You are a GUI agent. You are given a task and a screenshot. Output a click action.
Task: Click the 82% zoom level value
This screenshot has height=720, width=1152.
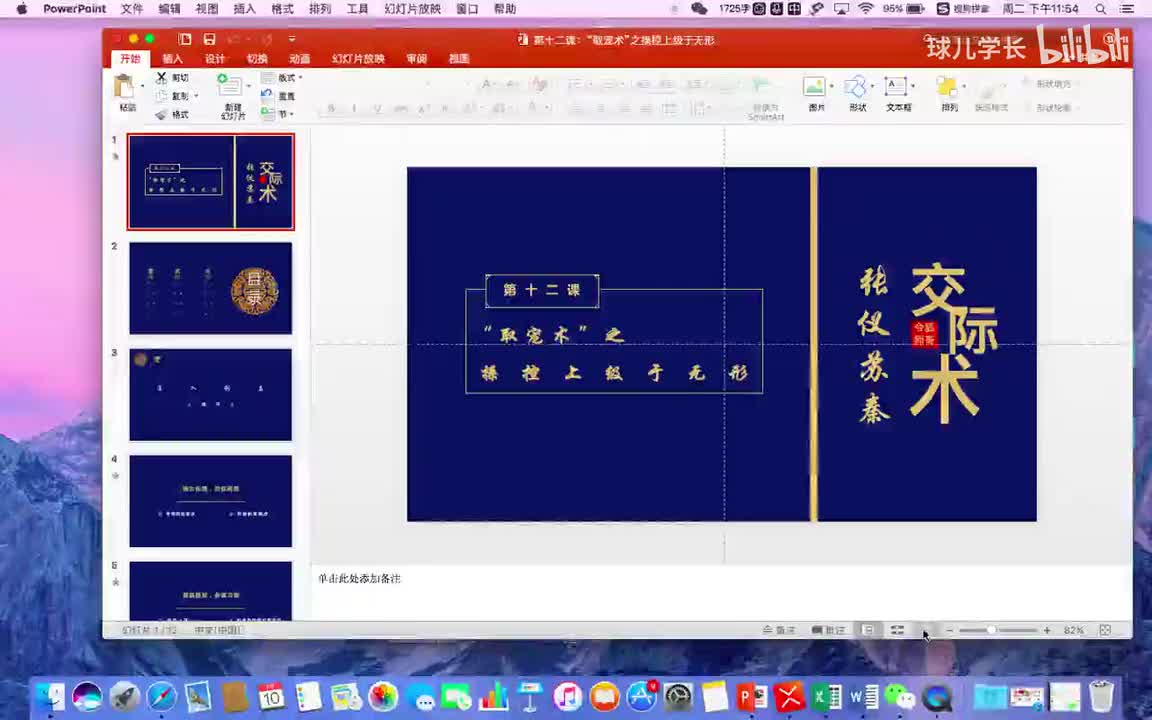[x=1073, y=630]
